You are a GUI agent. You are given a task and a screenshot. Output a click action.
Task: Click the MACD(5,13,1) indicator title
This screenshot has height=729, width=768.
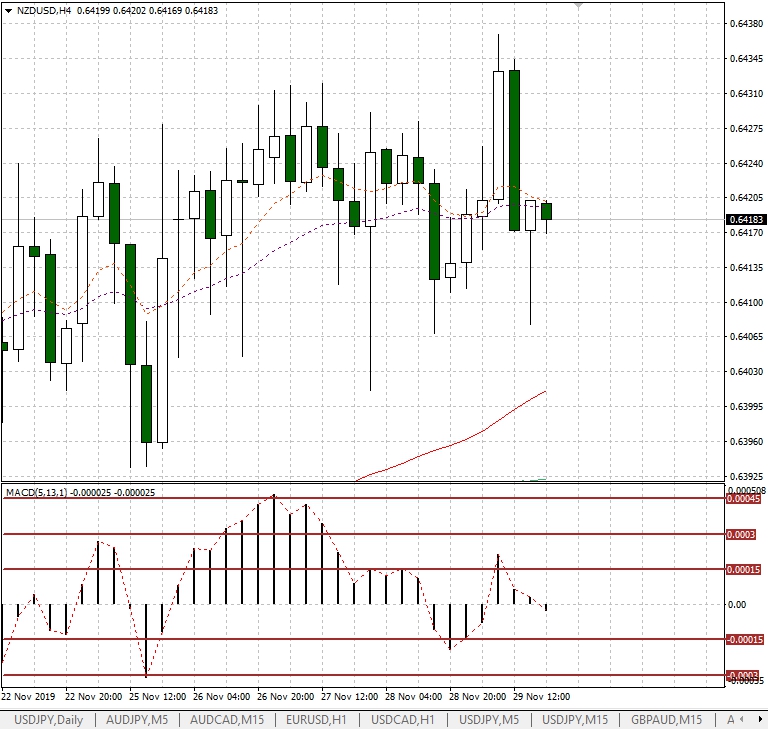point(35,492)
